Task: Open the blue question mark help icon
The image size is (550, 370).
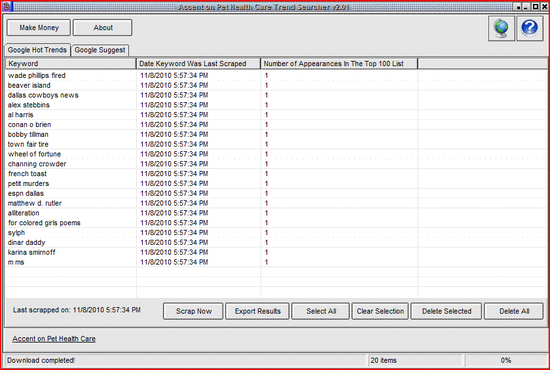Action: point(529,28)
